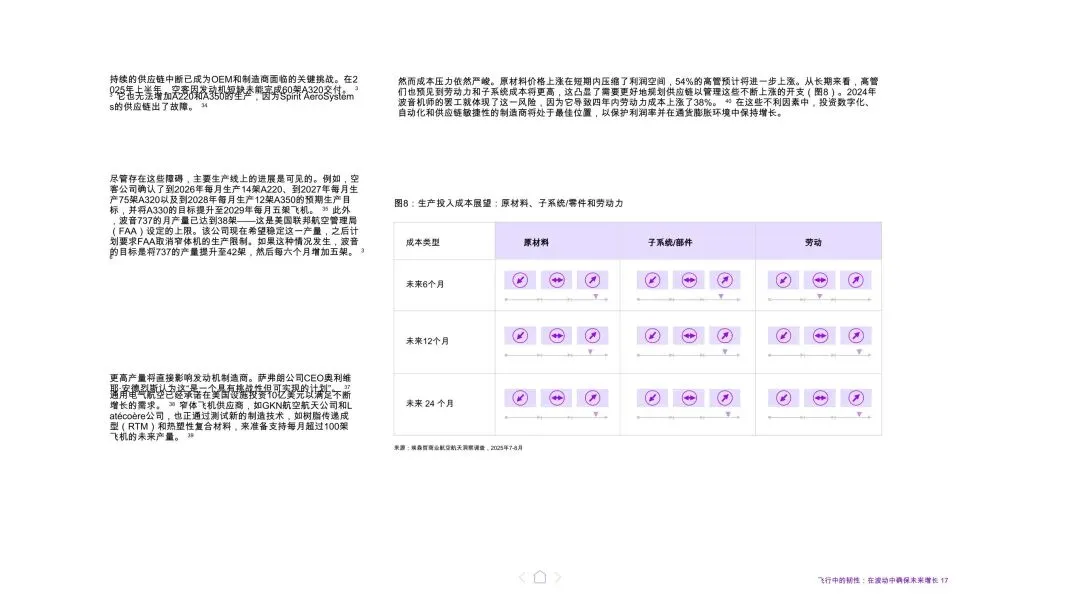Click the paragraph starting 然而成本压力依然严峻
Screen dimensions: 1080x607
(x=638, y=97)
